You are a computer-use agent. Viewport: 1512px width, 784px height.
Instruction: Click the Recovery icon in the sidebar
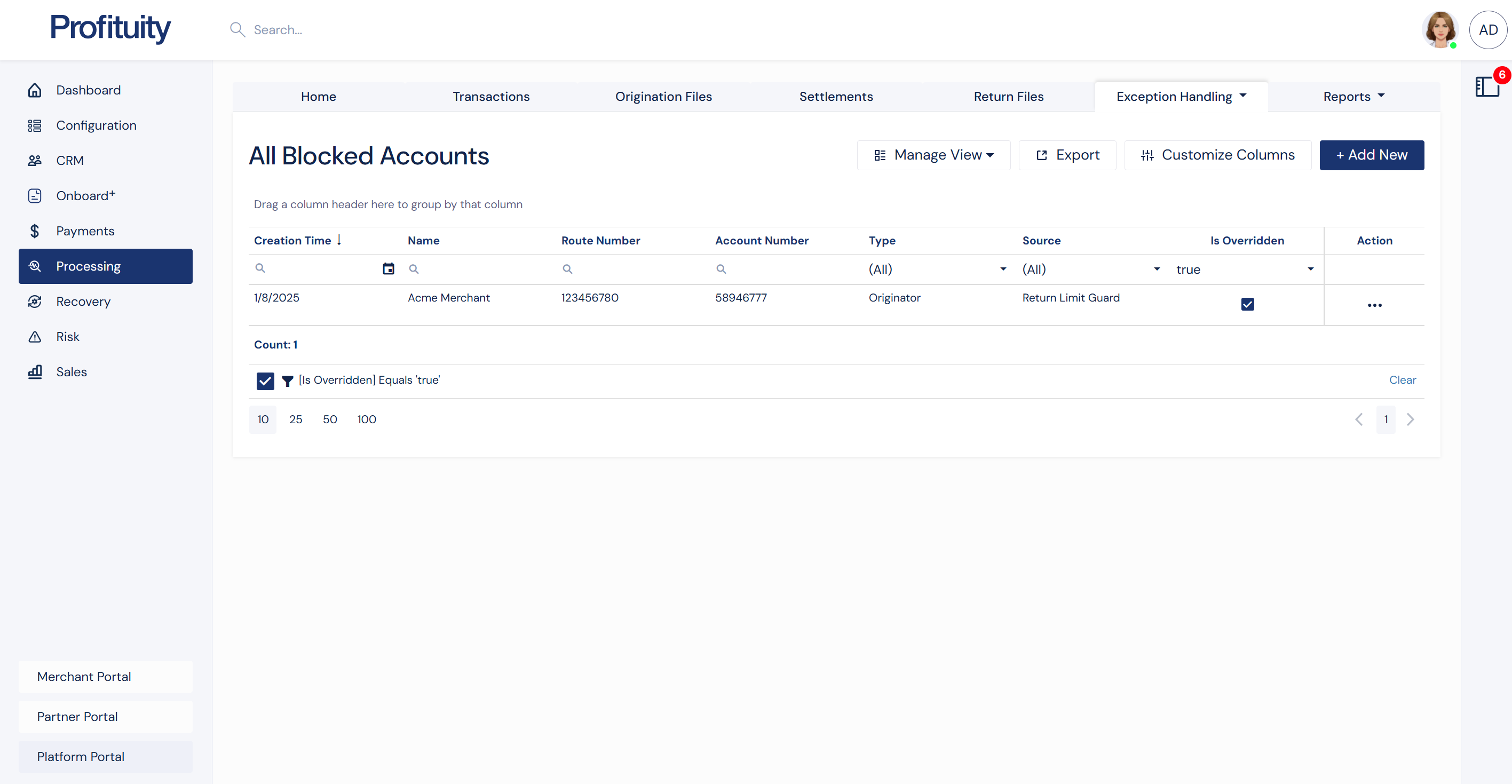point(35,301)
